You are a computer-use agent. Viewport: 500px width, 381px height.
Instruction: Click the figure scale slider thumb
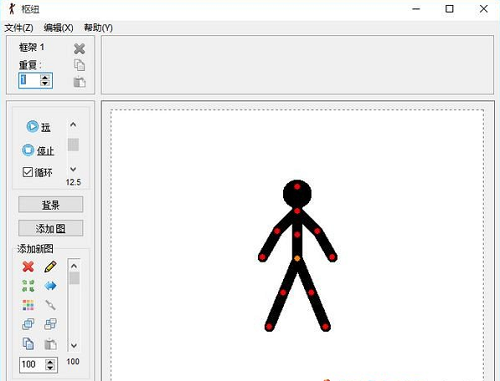(x=74, y=278)
